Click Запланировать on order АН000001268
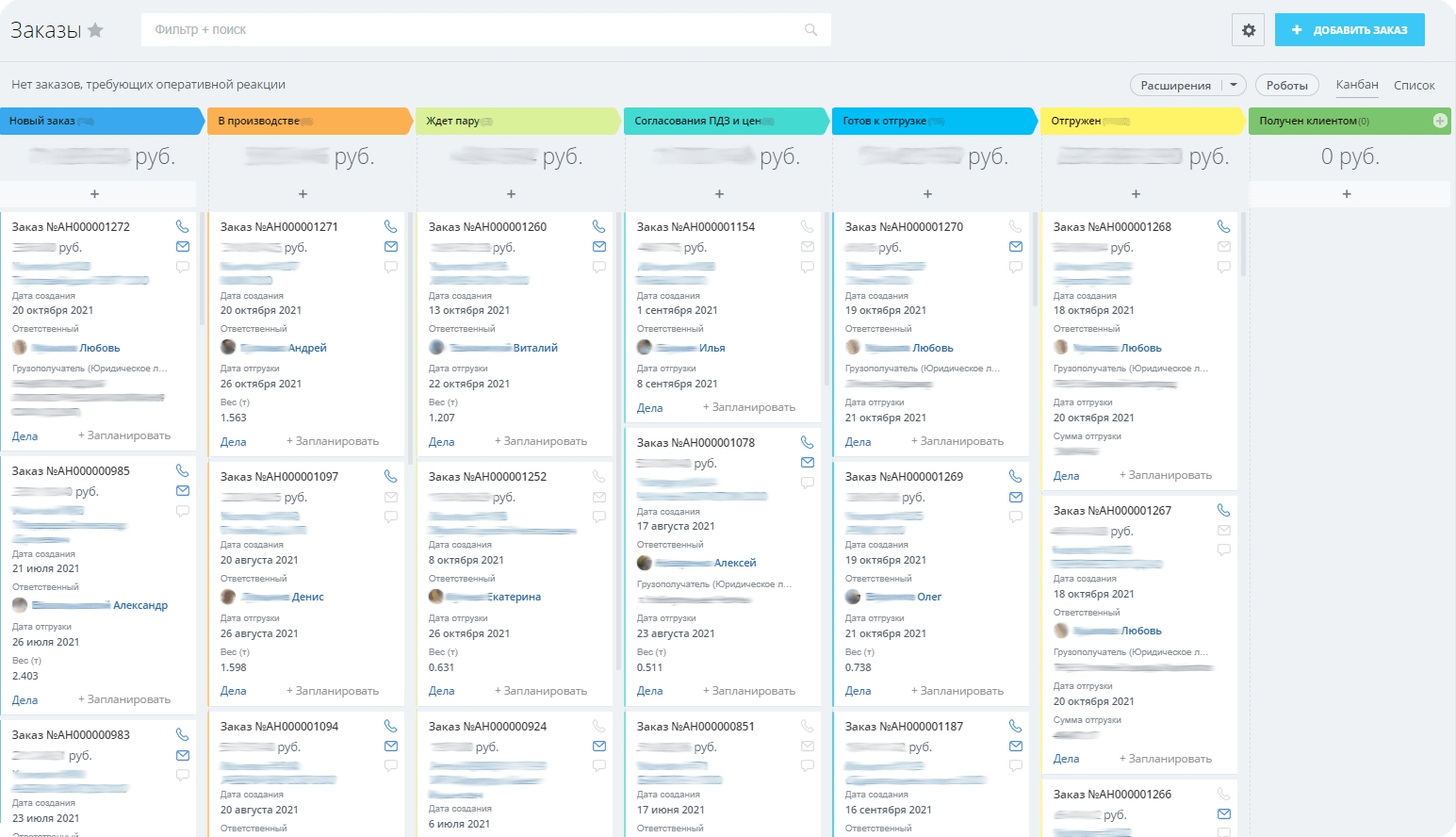This screenshot has width=1456, height=837. (x=1166, y=475)
